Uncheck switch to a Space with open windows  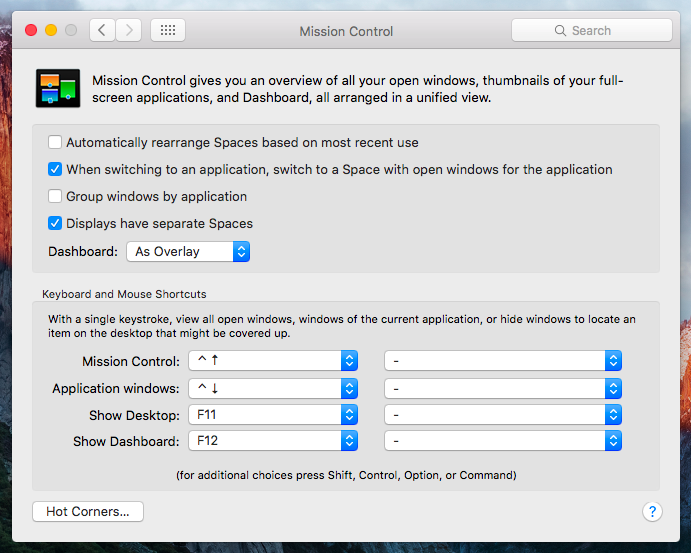point(55,169)
